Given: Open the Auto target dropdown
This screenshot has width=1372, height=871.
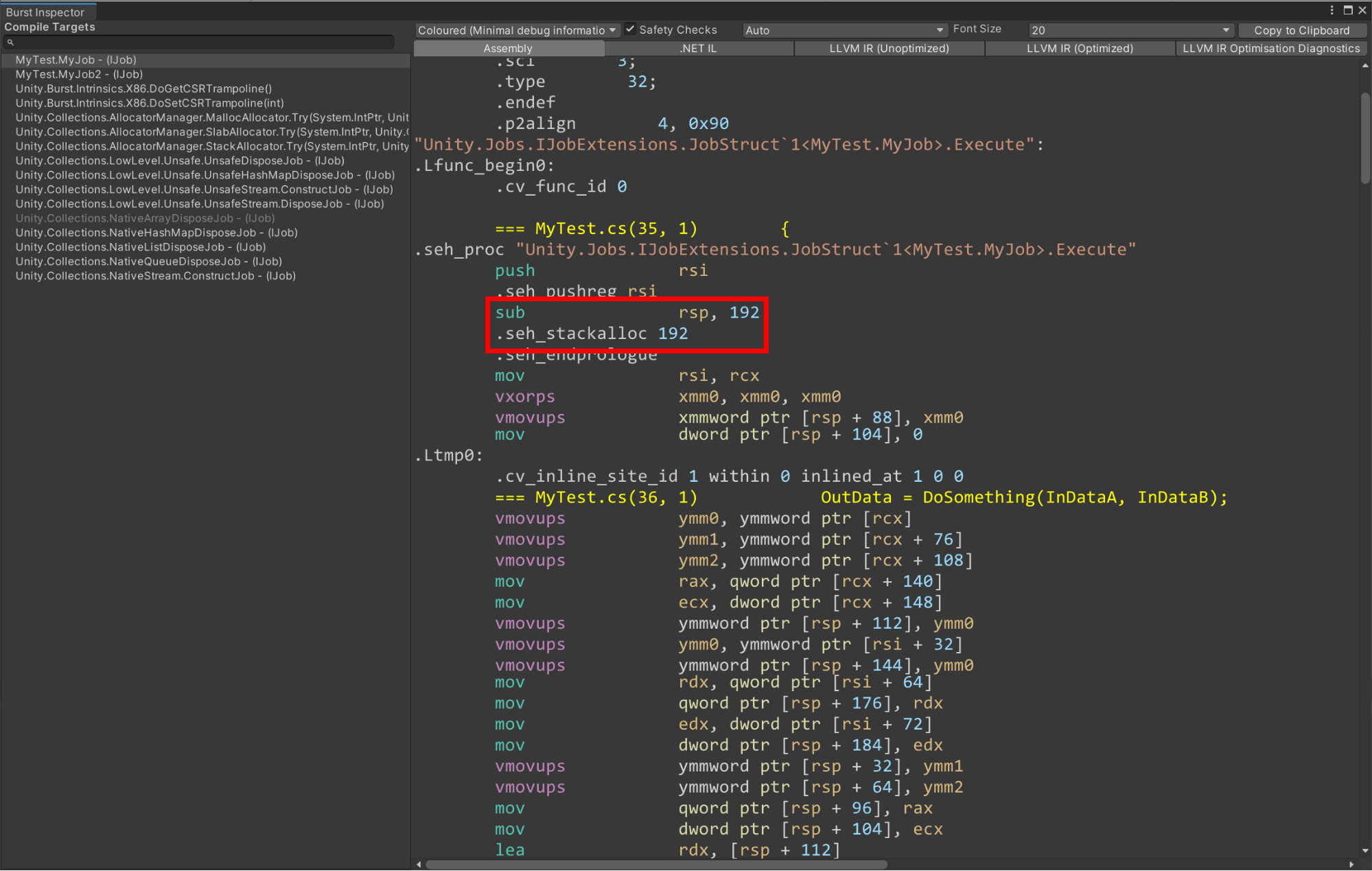Looking at the screenshot, I should (x=844, y=30).
